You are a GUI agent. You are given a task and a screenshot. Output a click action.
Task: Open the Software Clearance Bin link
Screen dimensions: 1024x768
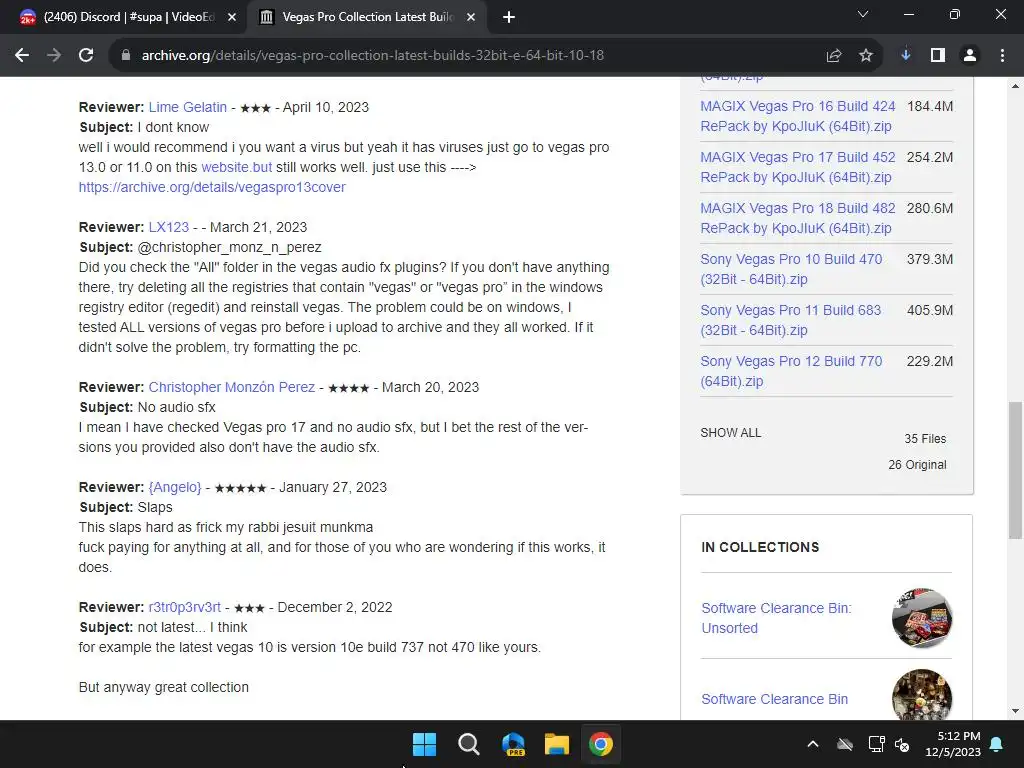tap(774, 699)
